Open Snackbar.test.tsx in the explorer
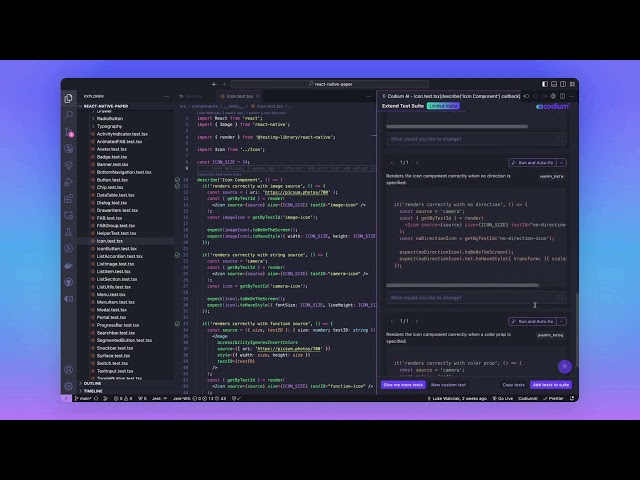Screen dimensions: 640x480 click(x=115, y=348)
